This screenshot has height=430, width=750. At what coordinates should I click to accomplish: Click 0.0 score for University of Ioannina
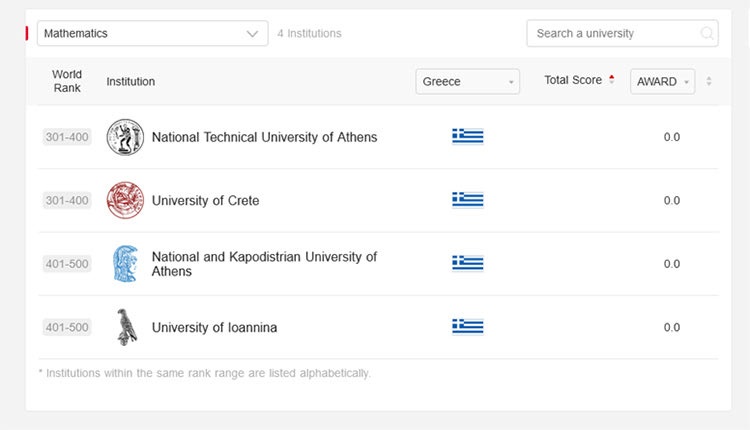coord(672,328)
